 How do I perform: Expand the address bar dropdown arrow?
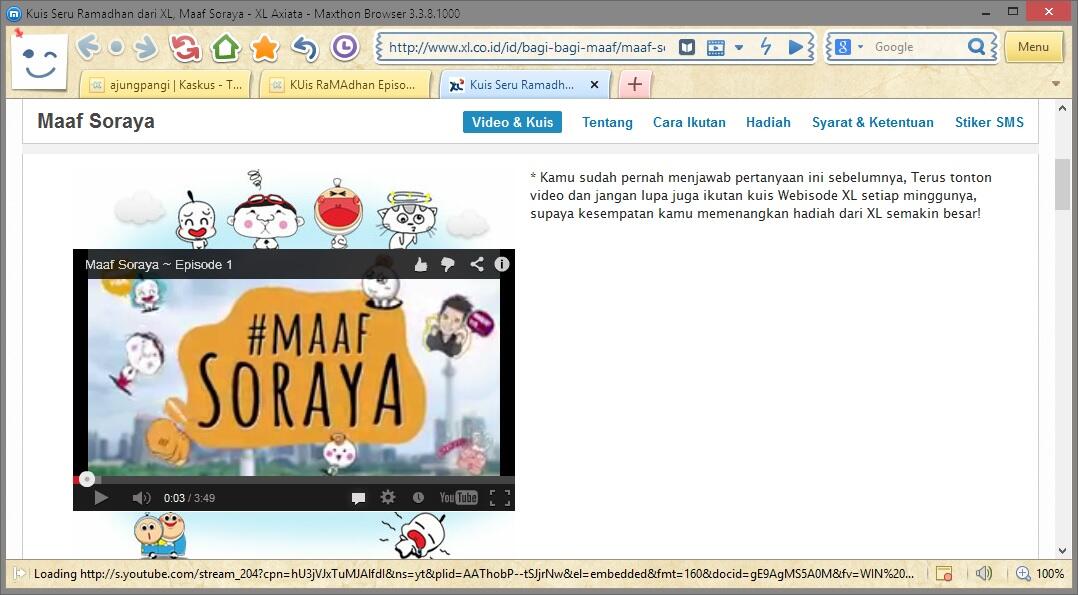pos(739,47)
